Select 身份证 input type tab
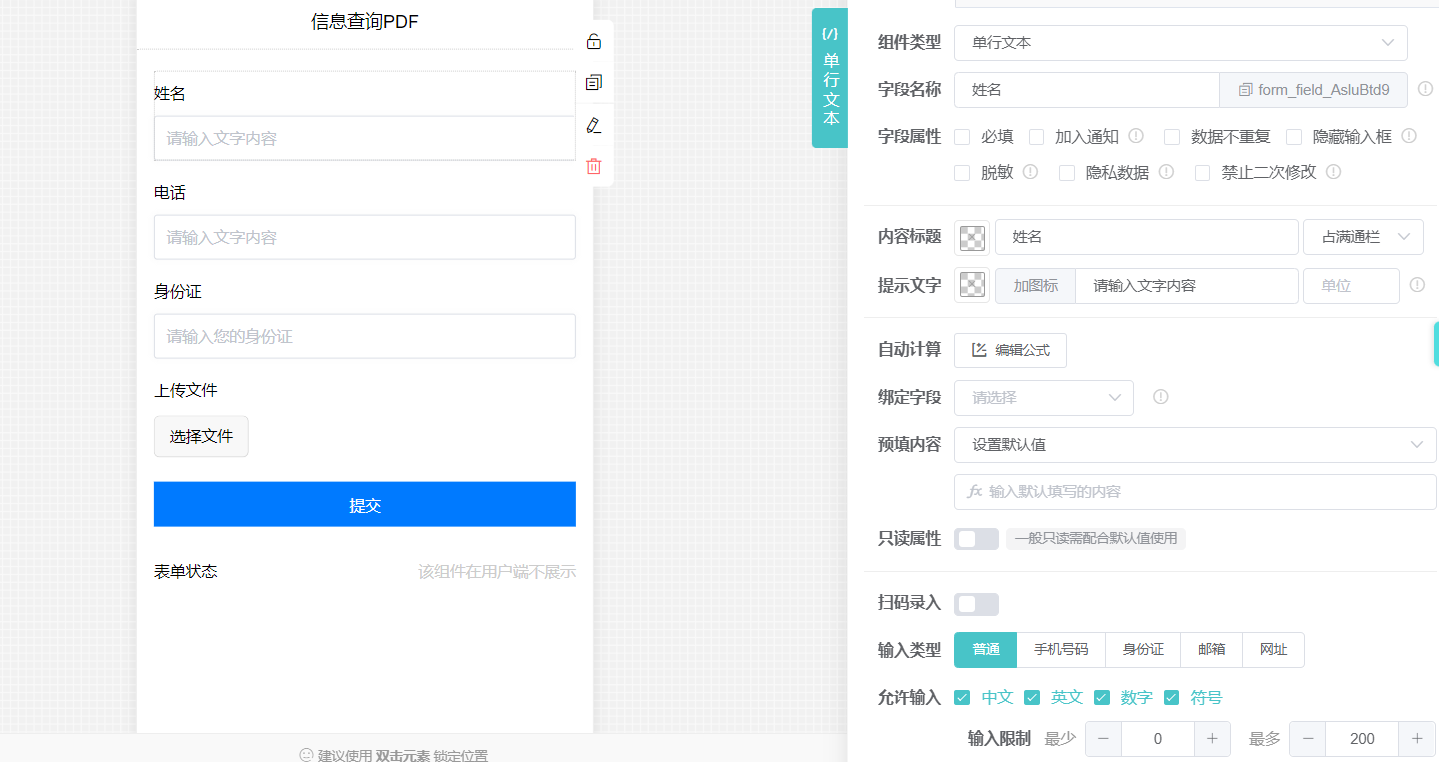This screenshot has height=762, width=1439. [1142, 650]
